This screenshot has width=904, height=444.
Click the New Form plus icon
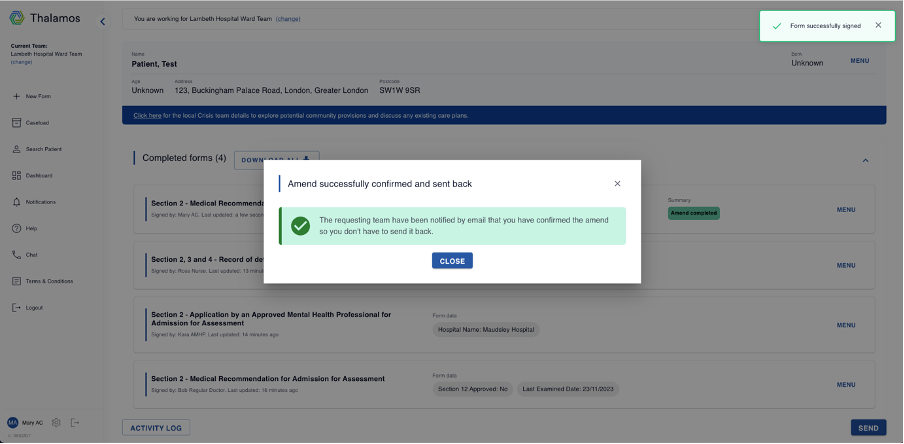coord(16,96)
